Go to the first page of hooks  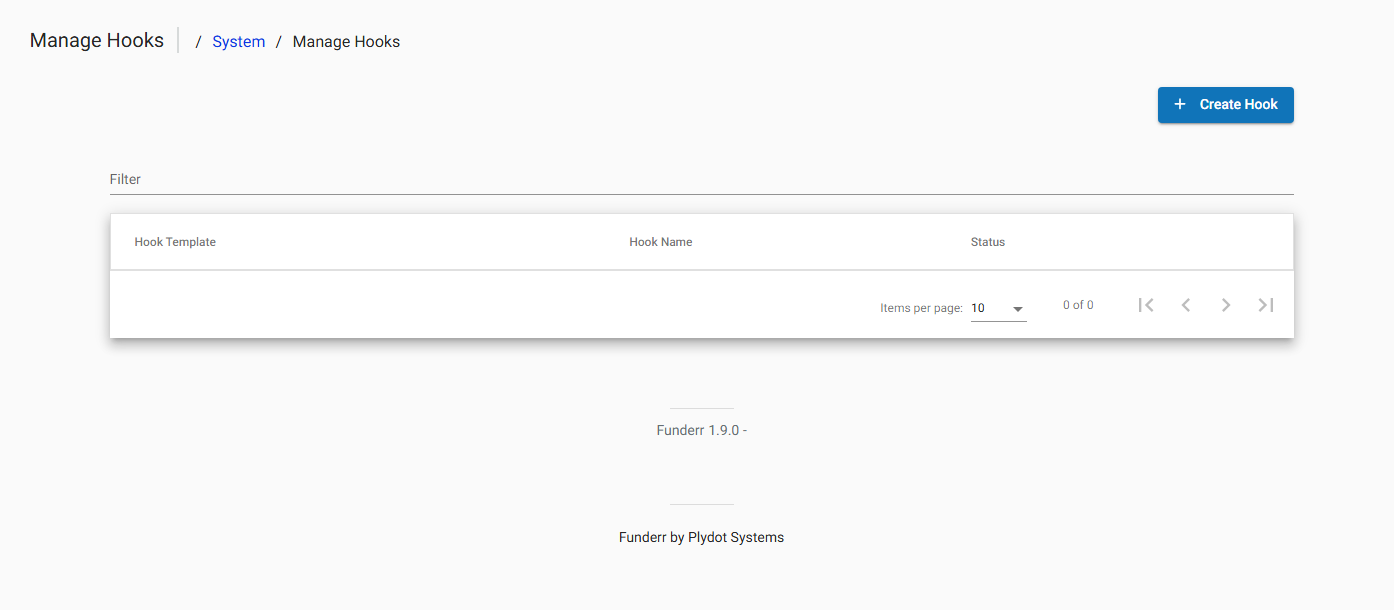[1146, 305]
